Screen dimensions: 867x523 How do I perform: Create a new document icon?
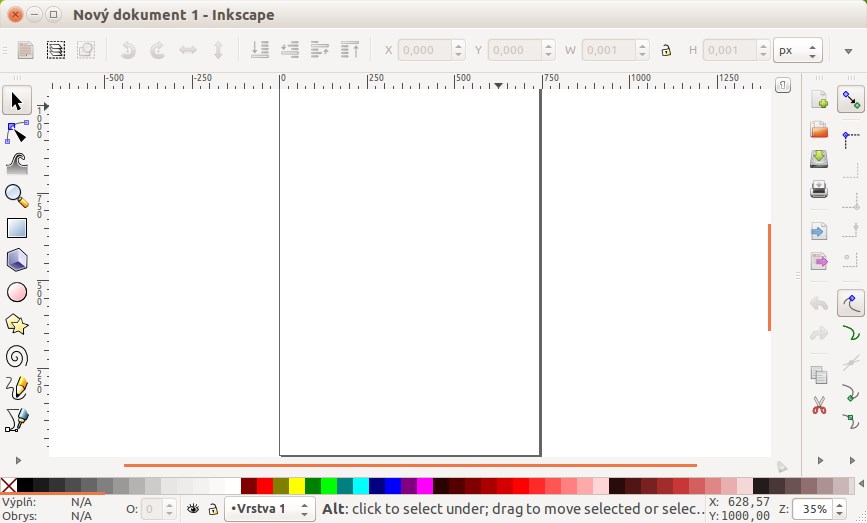819,100
